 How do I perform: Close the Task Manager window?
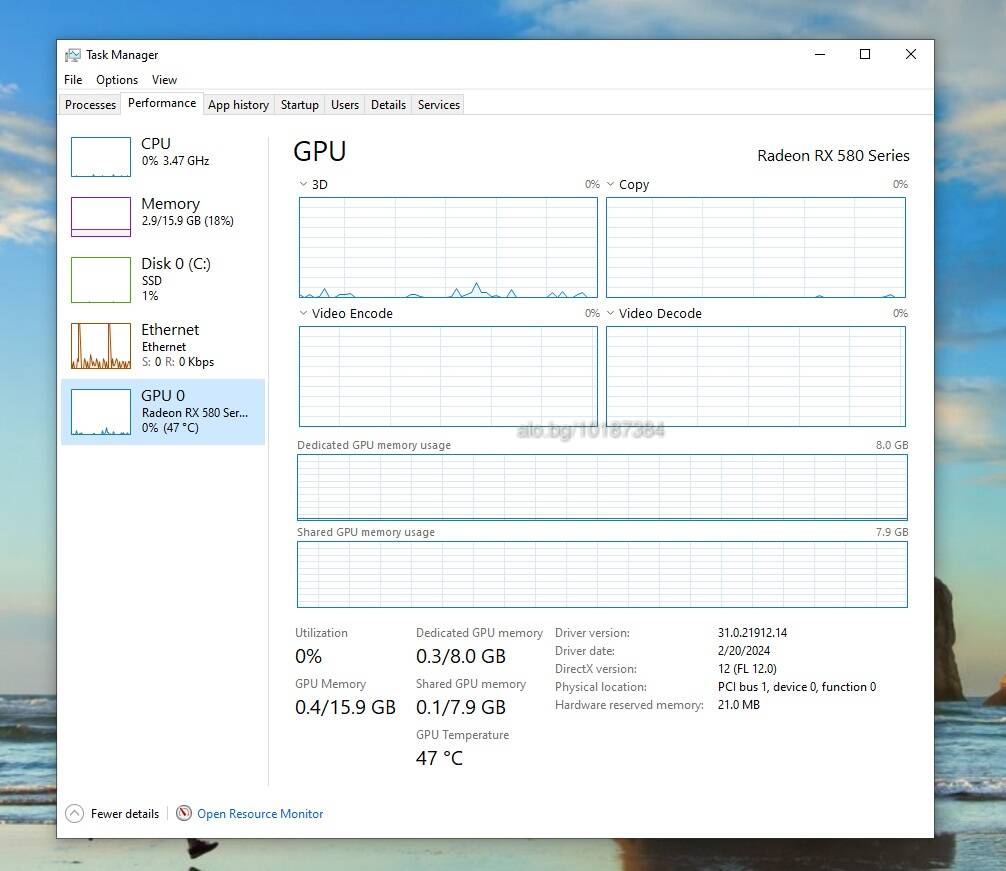910,55
